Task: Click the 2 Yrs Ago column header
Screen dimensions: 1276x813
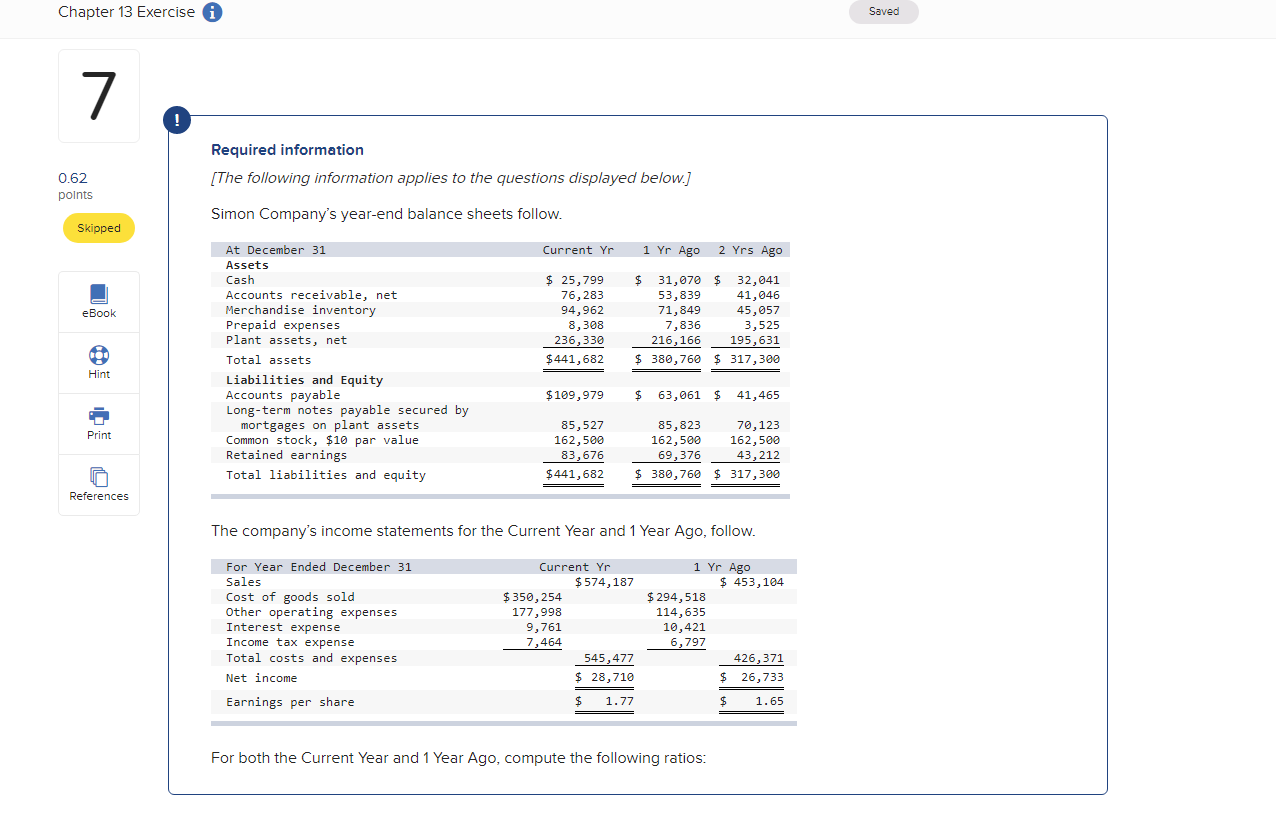Action: 750,250
